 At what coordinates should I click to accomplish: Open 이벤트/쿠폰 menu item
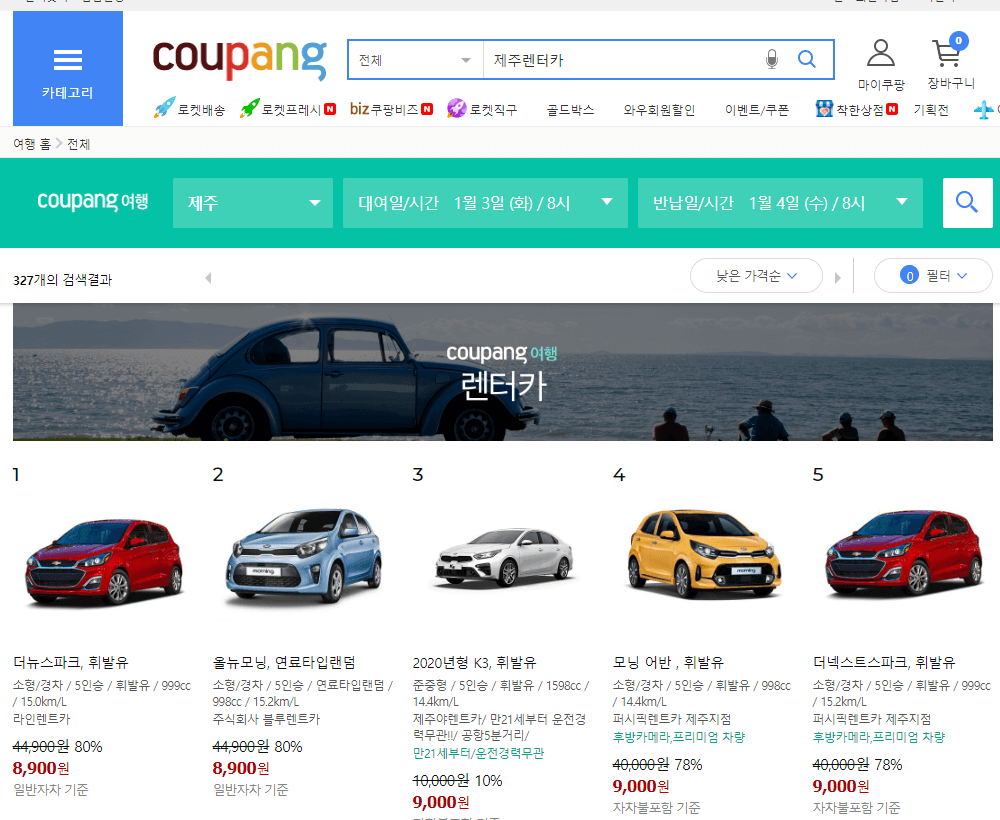[756, 110]
